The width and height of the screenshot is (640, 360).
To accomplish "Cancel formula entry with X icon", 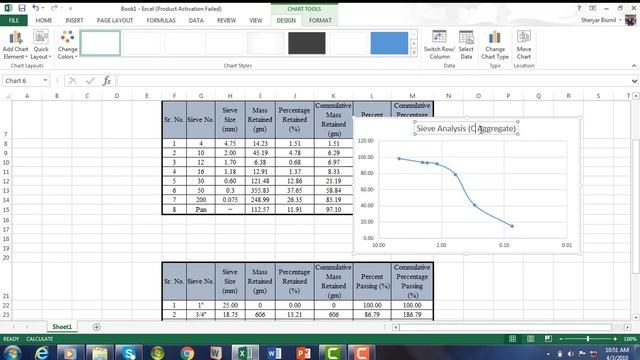I will tap(73, 81).
